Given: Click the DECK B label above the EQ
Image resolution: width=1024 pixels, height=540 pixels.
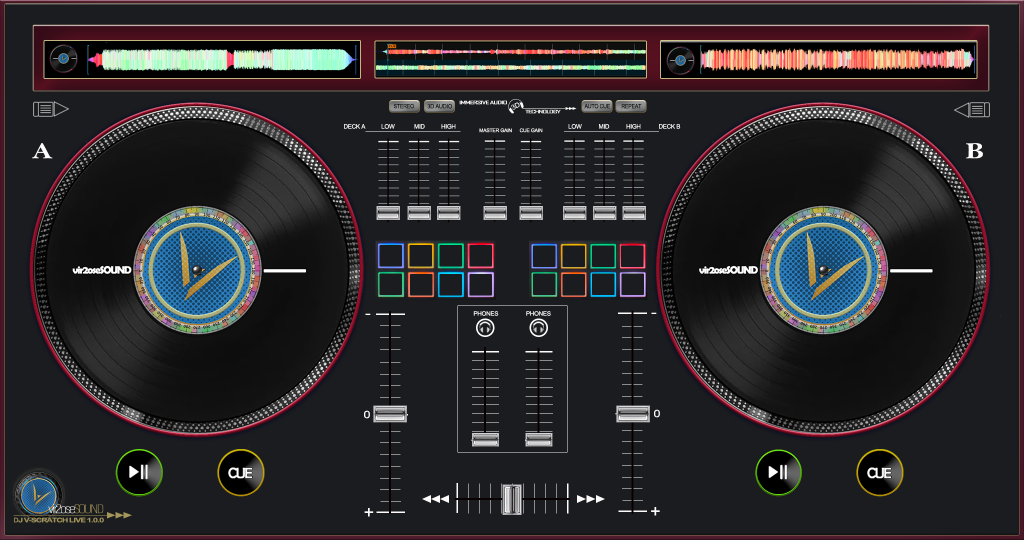Looking at the screenshot, I should click(x=669, y=127).
